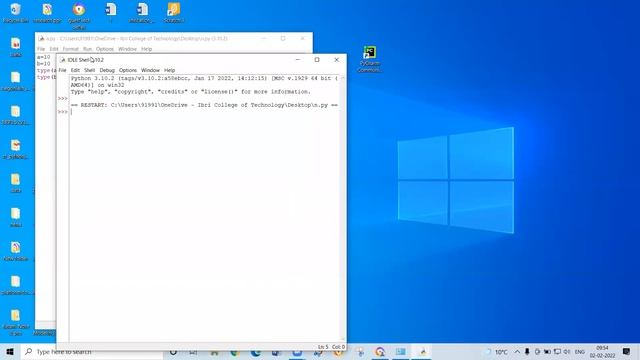Click the microphone tray icon
This screenshot has height=360, width=640.
click(x=527, y=351)
